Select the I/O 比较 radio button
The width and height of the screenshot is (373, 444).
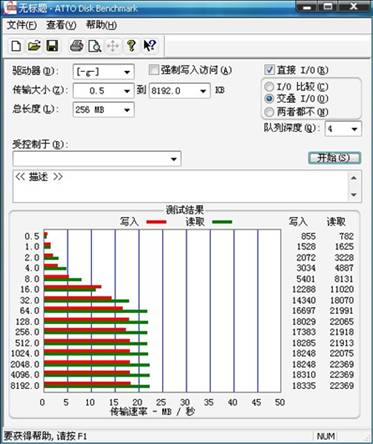269,87
